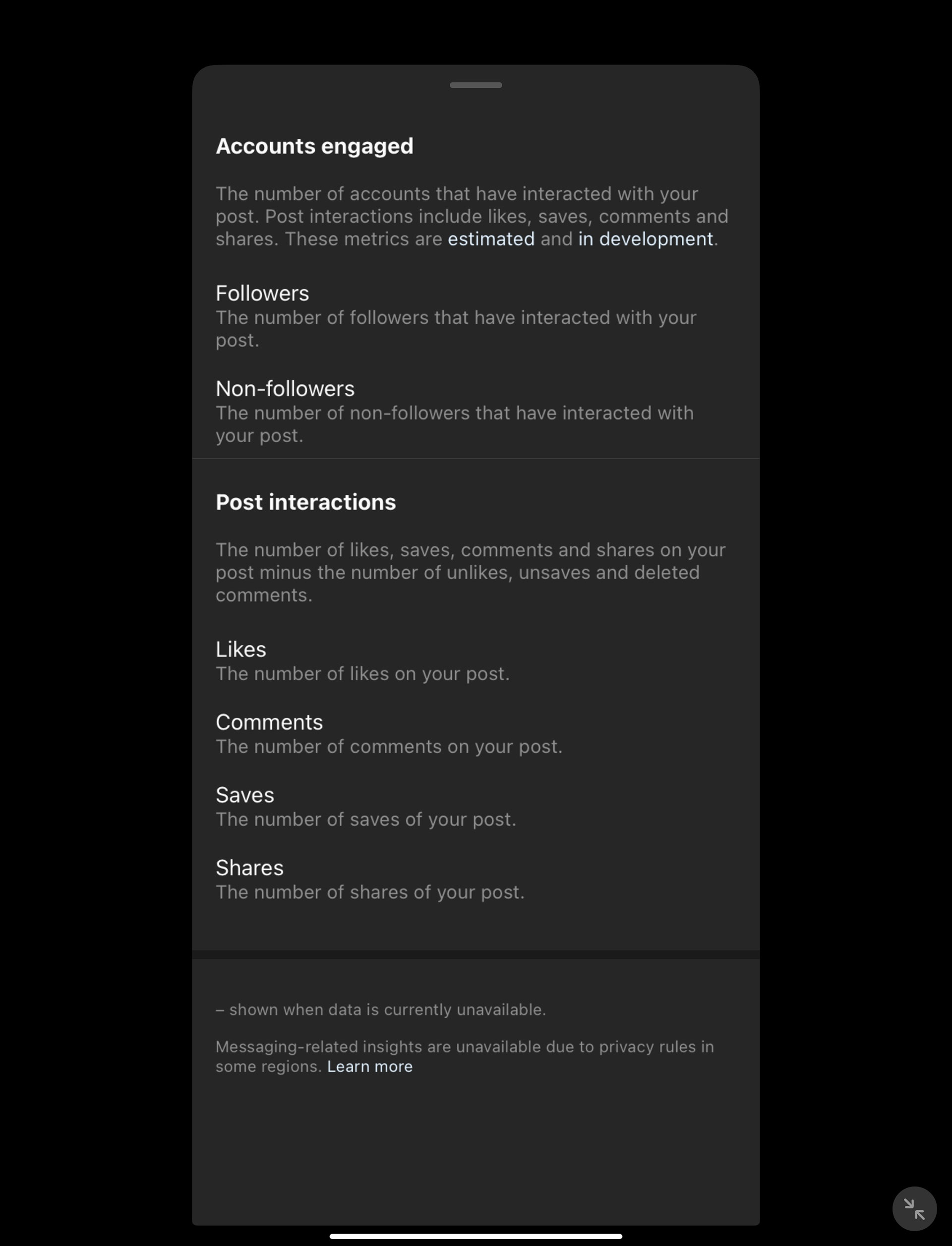Click the Accounts engaged description paragraph
This screenshot has width=952, height=1246.
472,217
